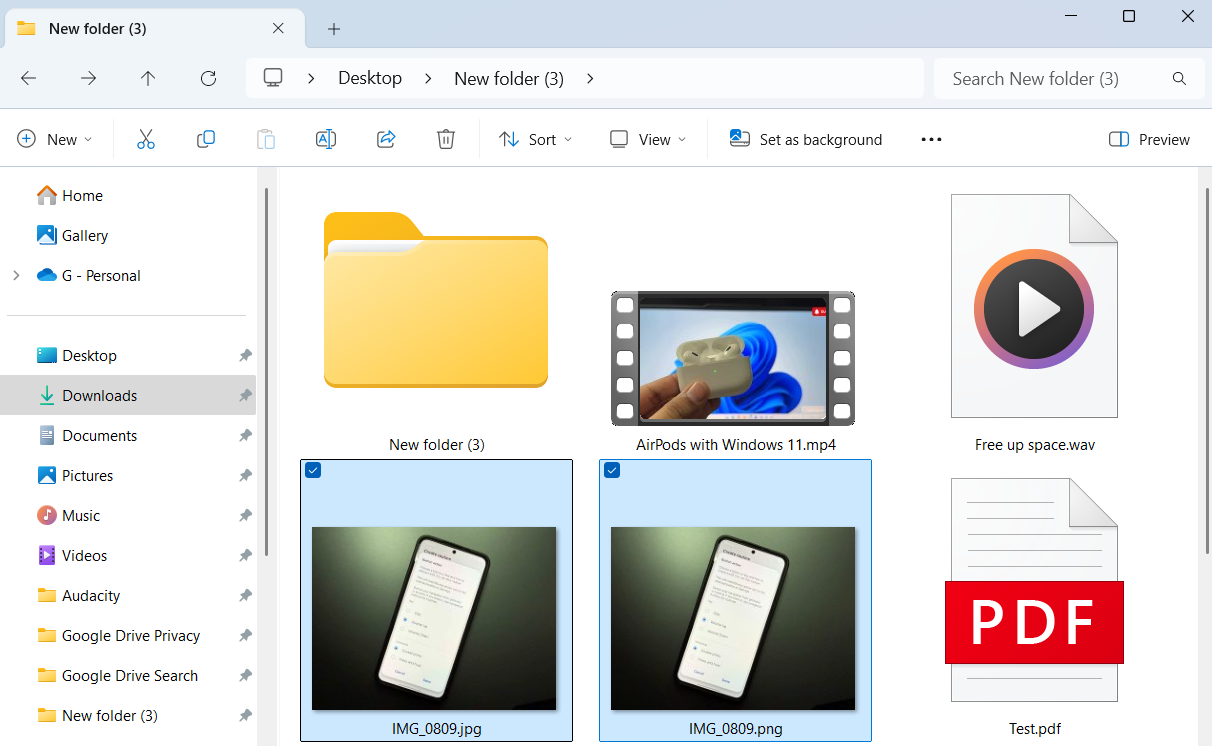Image resolution: width=1212 pixels, height=746 pixels.
Task: Select AirPods with Windows 11.mp4 video
Action: [x=733, y=358]
